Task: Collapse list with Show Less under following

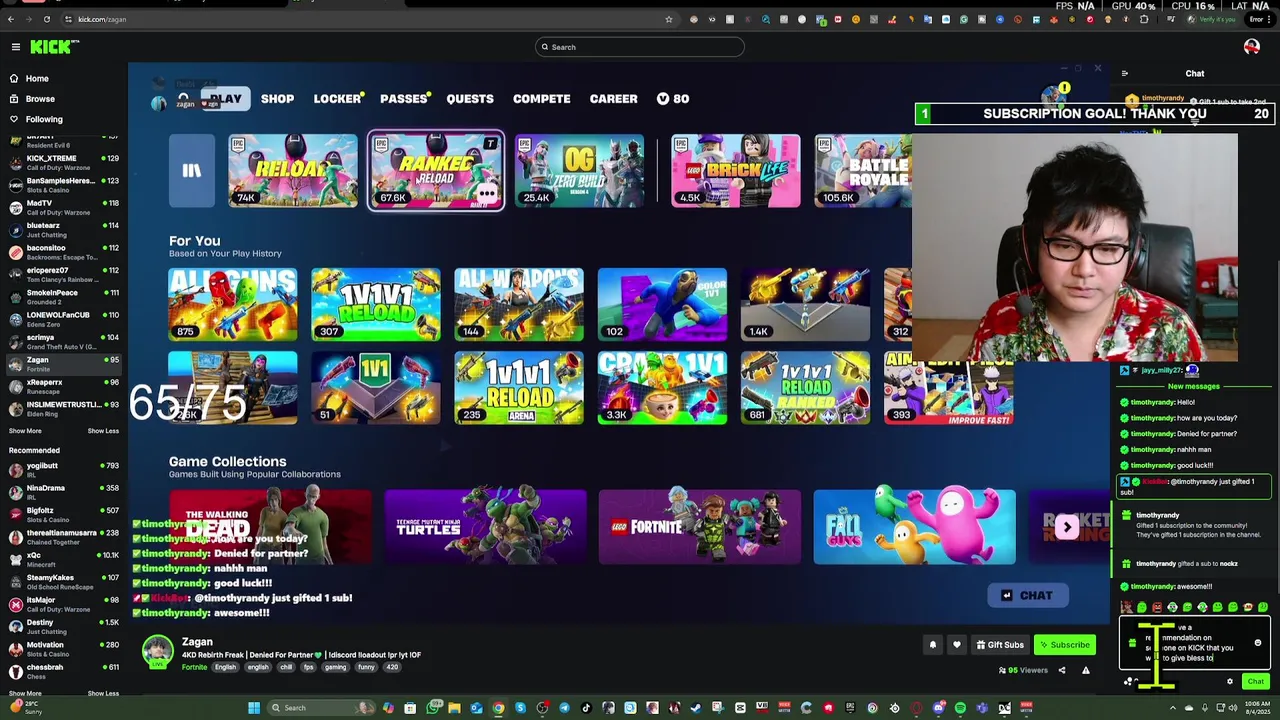Action: click(x=103, y=431)
